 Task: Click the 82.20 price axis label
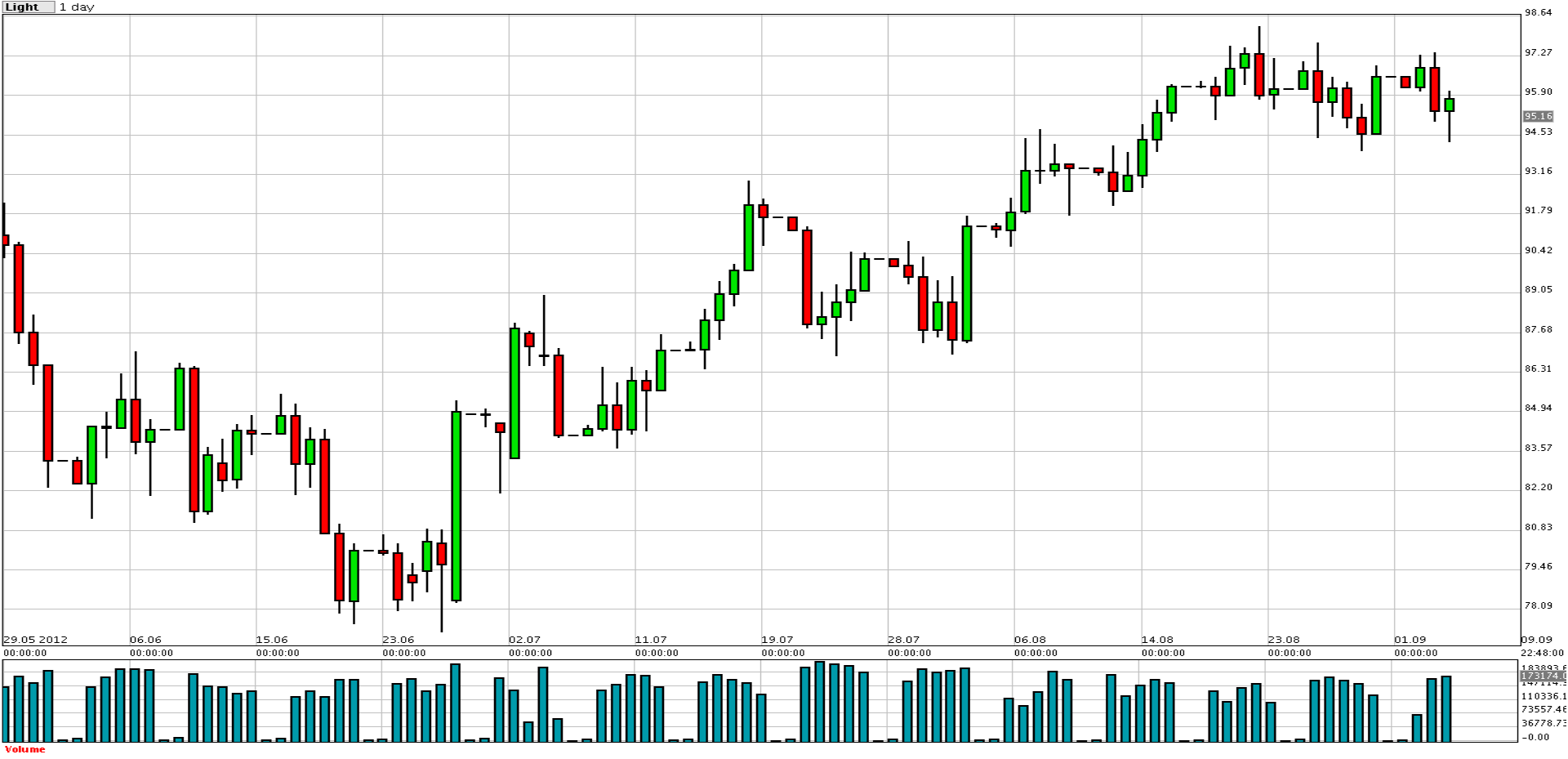tap(1539, 487)
